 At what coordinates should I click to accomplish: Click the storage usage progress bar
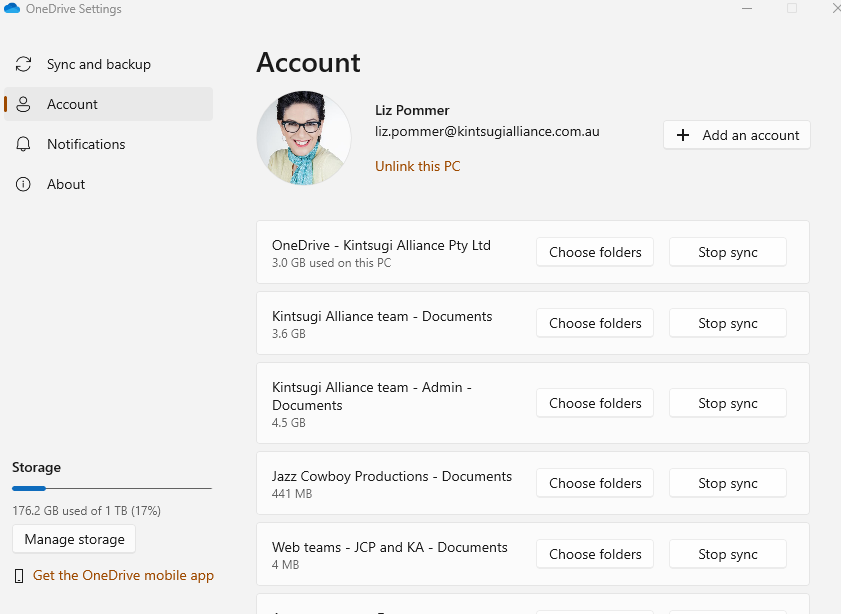click(111, 488)
